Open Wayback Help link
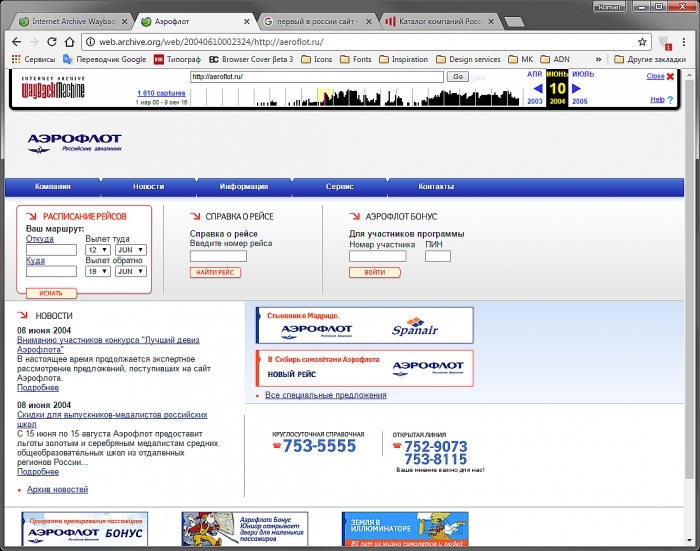 pos(657,100)
